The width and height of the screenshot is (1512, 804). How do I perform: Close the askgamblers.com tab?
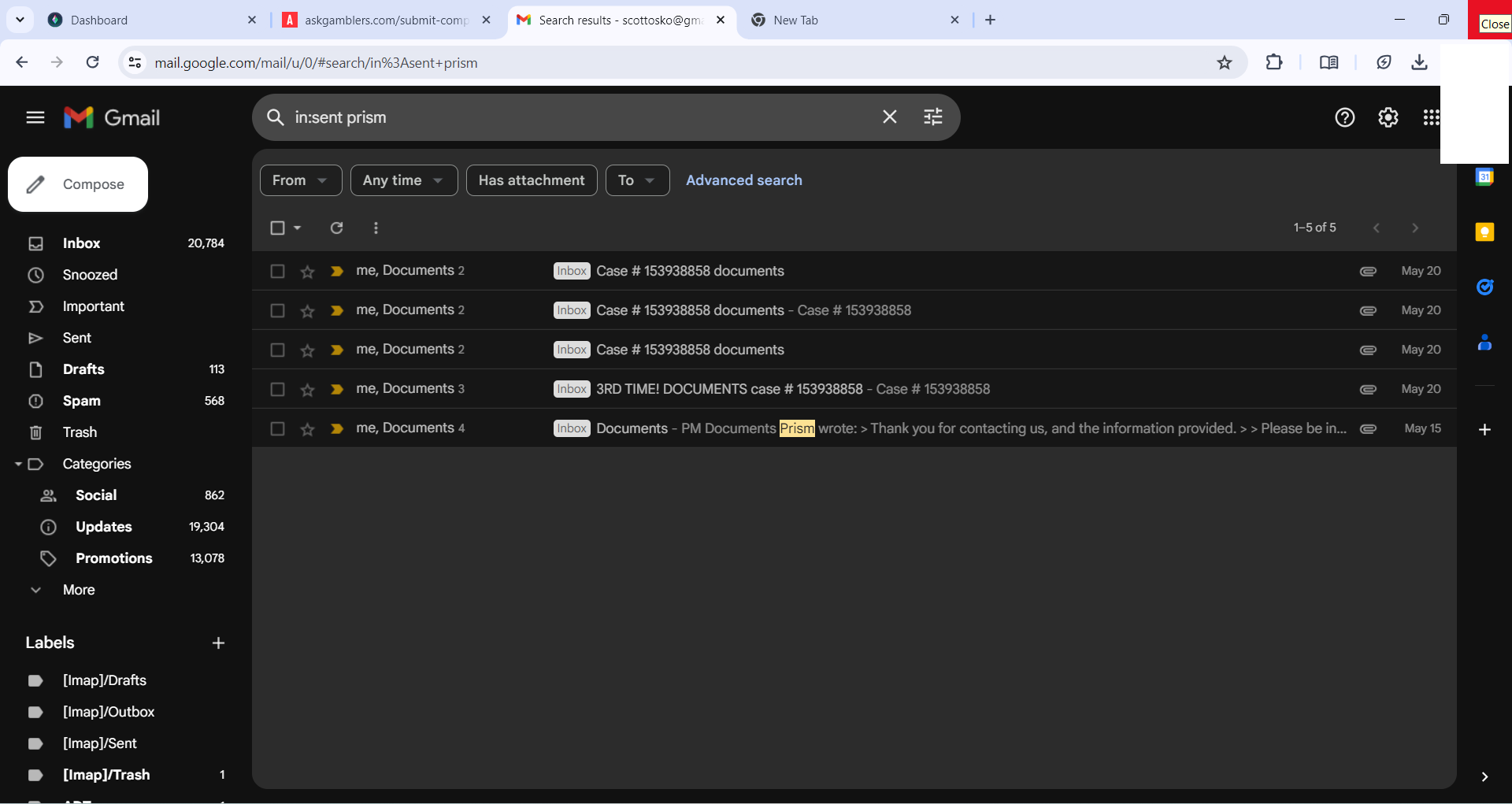click(486, 20)
